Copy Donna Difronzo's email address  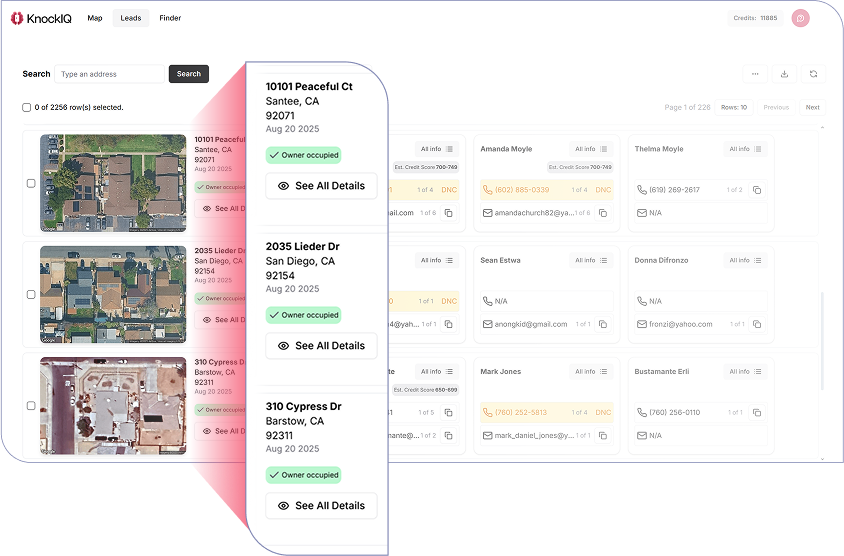click(x=757, y=324)
